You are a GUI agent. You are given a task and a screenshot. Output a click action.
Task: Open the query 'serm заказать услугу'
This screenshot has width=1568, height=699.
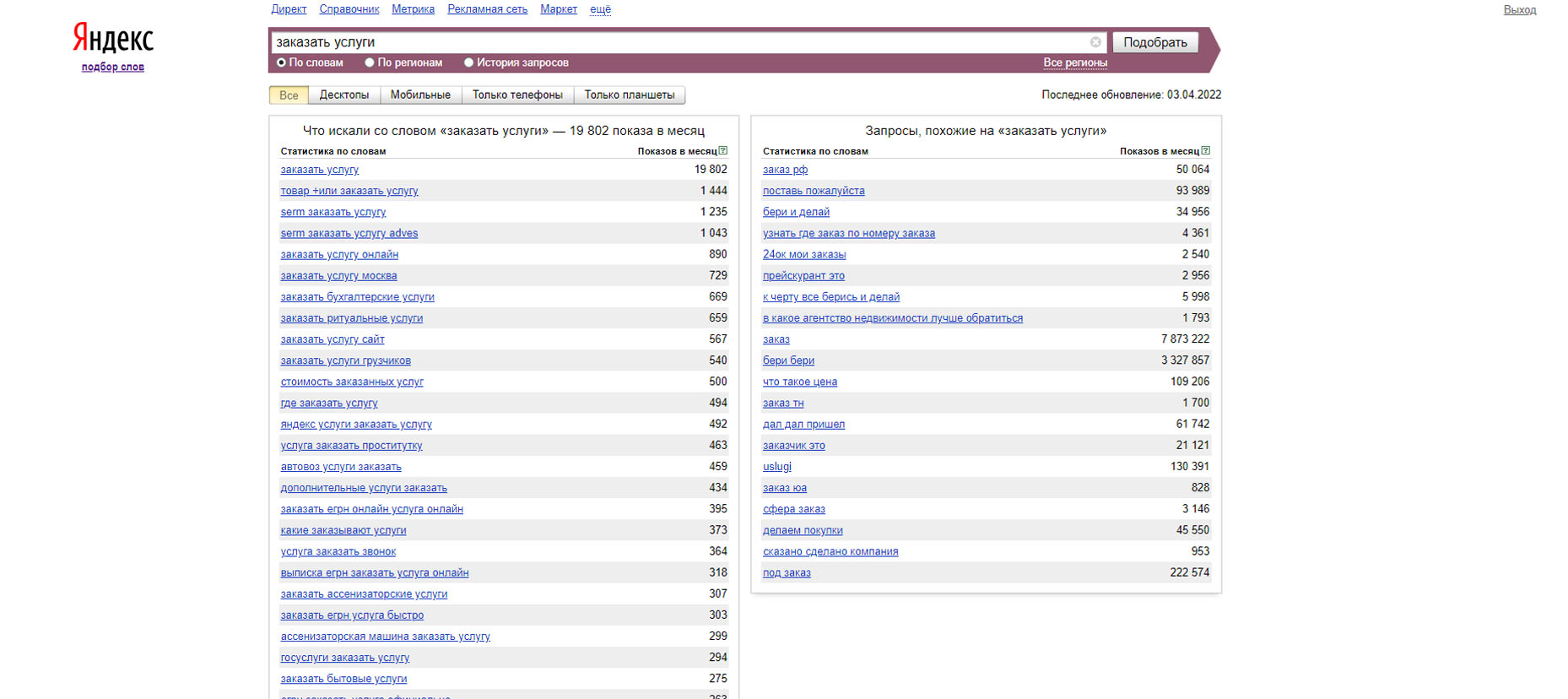(333, 212)
